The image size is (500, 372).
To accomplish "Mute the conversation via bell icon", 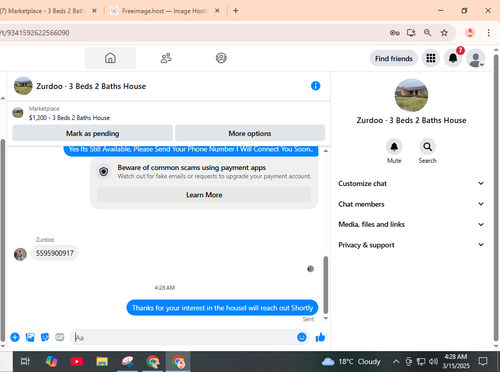I will coord(394,147).
